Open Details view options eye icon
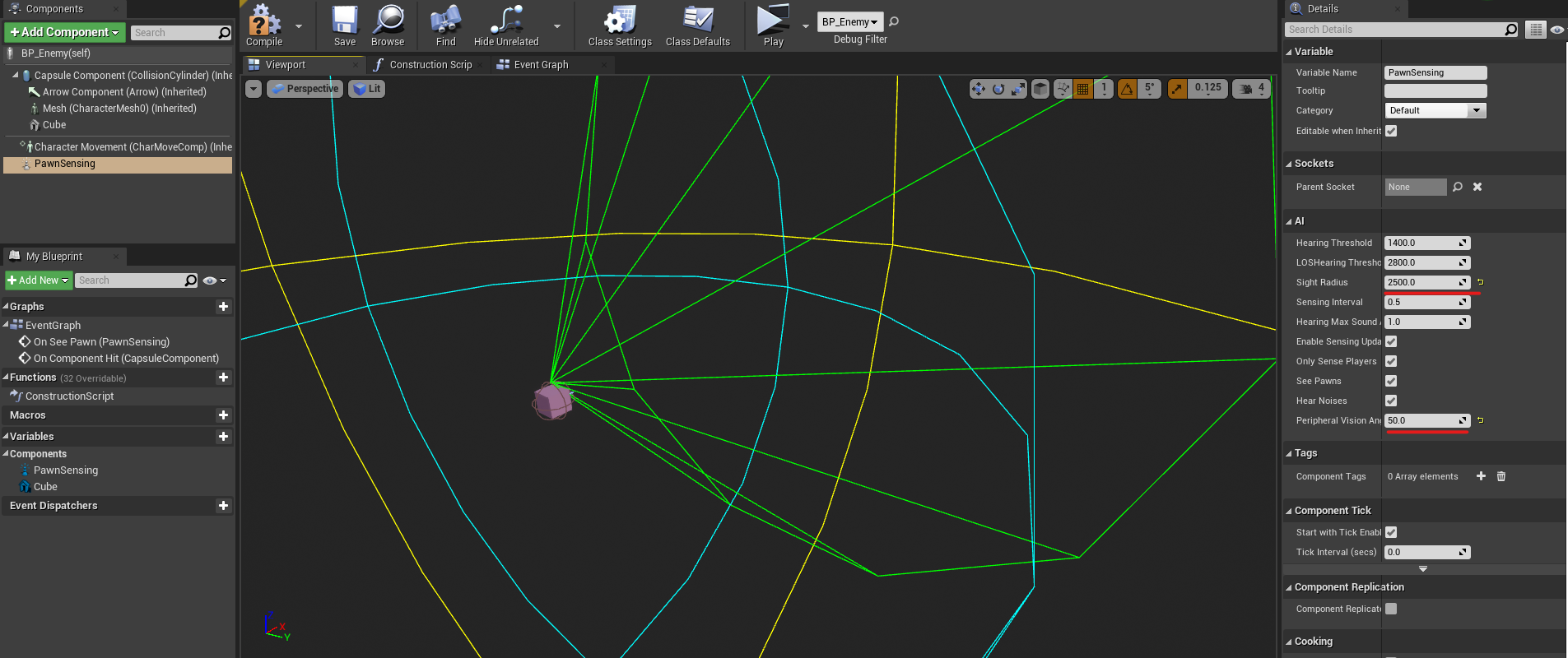Image resolution: width=1568 pixels, height=658 pixels. click(1556, 30)
